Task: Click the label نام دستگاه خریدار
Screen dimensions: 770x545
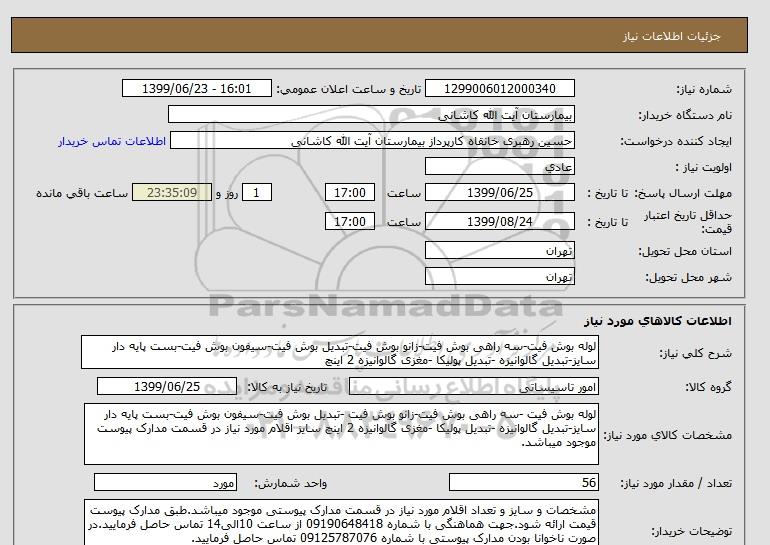Action: coord(685,115)
